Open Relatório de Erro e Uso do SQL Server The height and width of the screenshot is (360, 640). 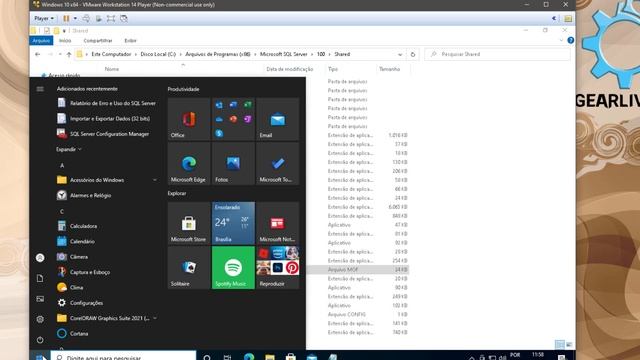click(107, 103)
